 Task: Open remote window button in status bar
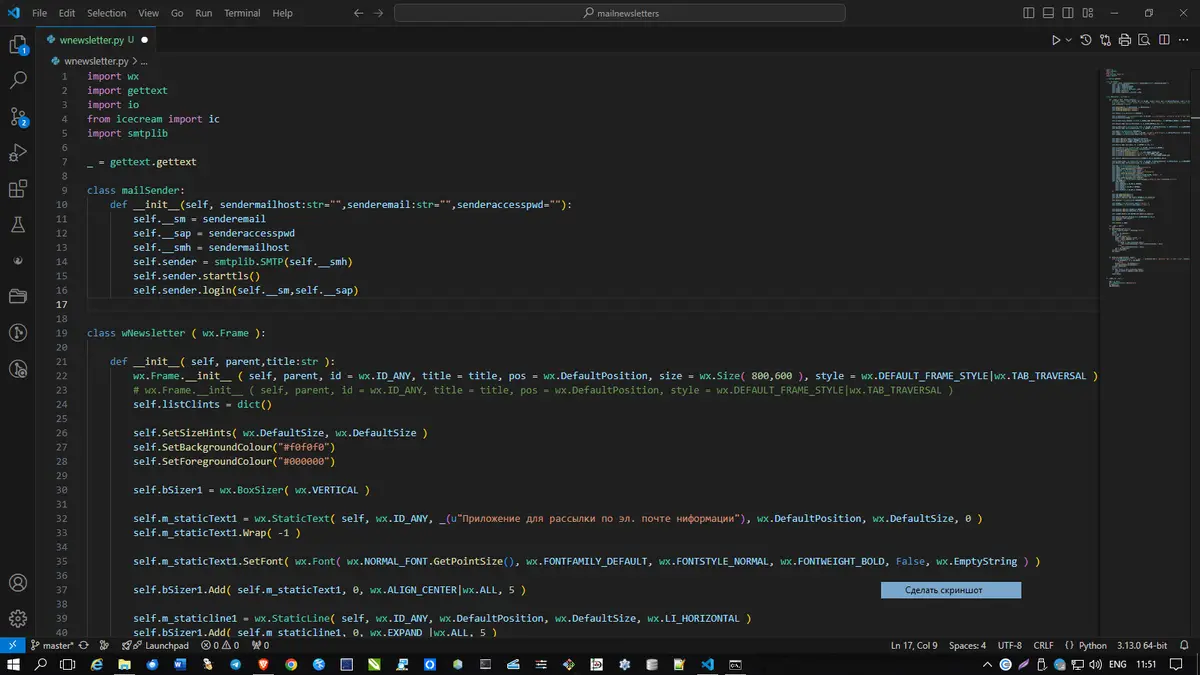pos(12,646)
